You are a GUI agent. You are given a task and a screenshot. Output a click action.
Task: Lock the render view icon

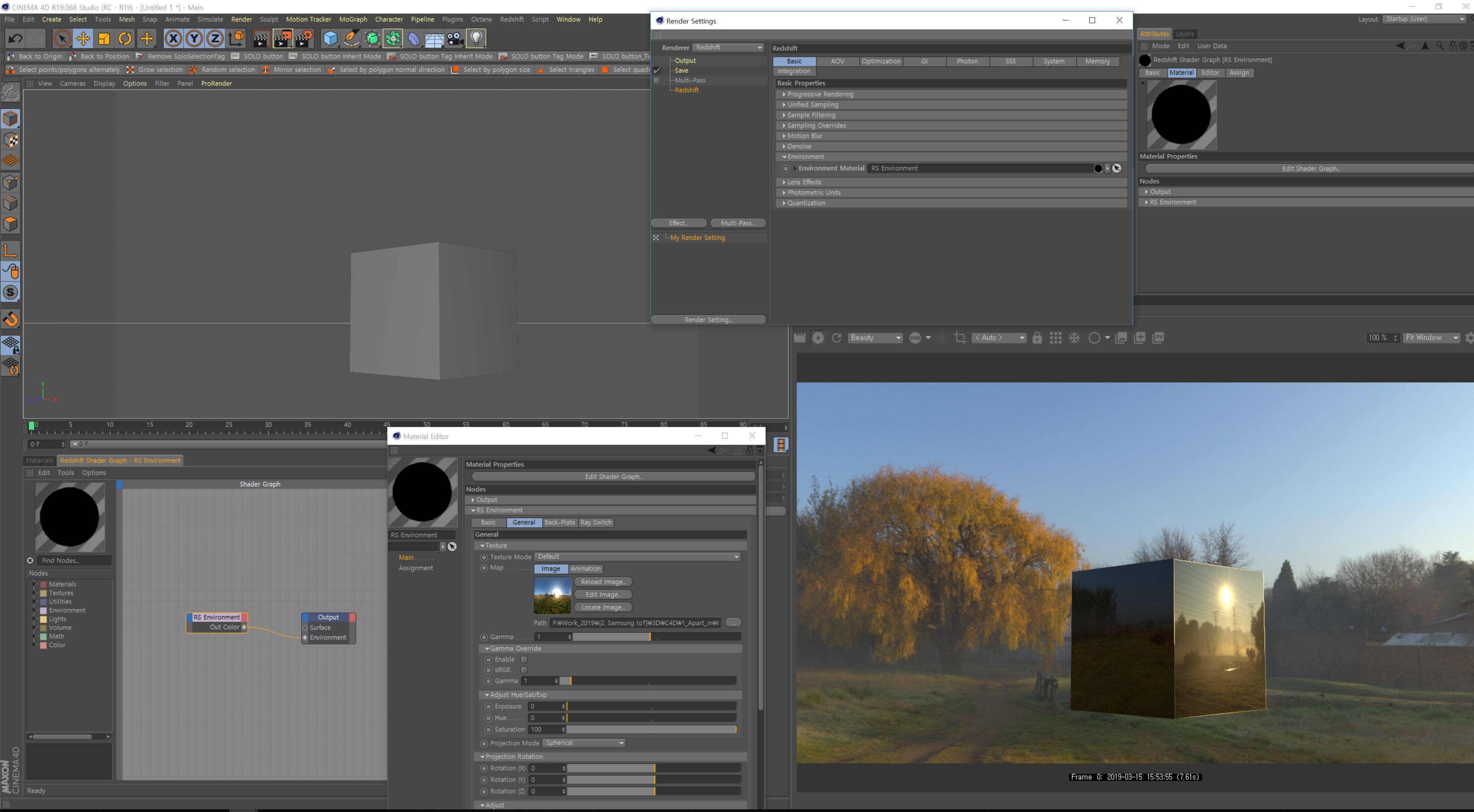click(1037, 338)
